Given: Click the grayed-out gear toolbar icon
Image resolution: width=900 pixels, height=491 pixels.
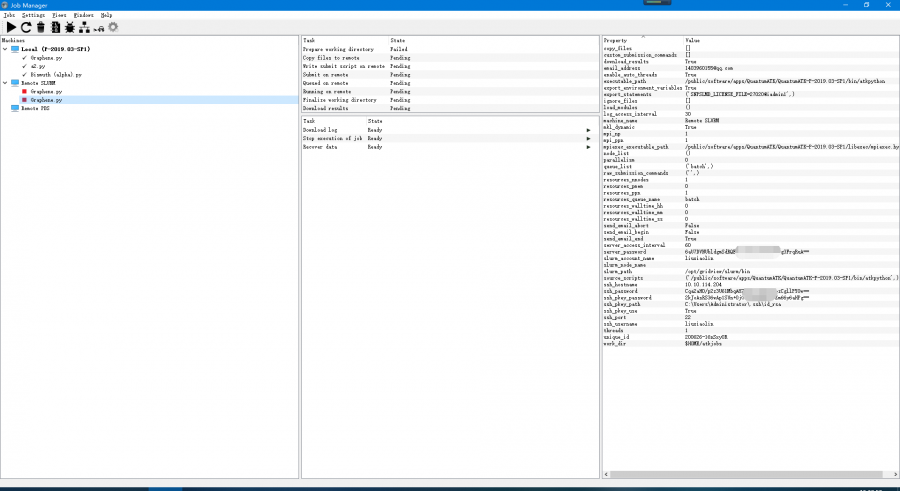Looking at the screenshot, I should point(113,27).
